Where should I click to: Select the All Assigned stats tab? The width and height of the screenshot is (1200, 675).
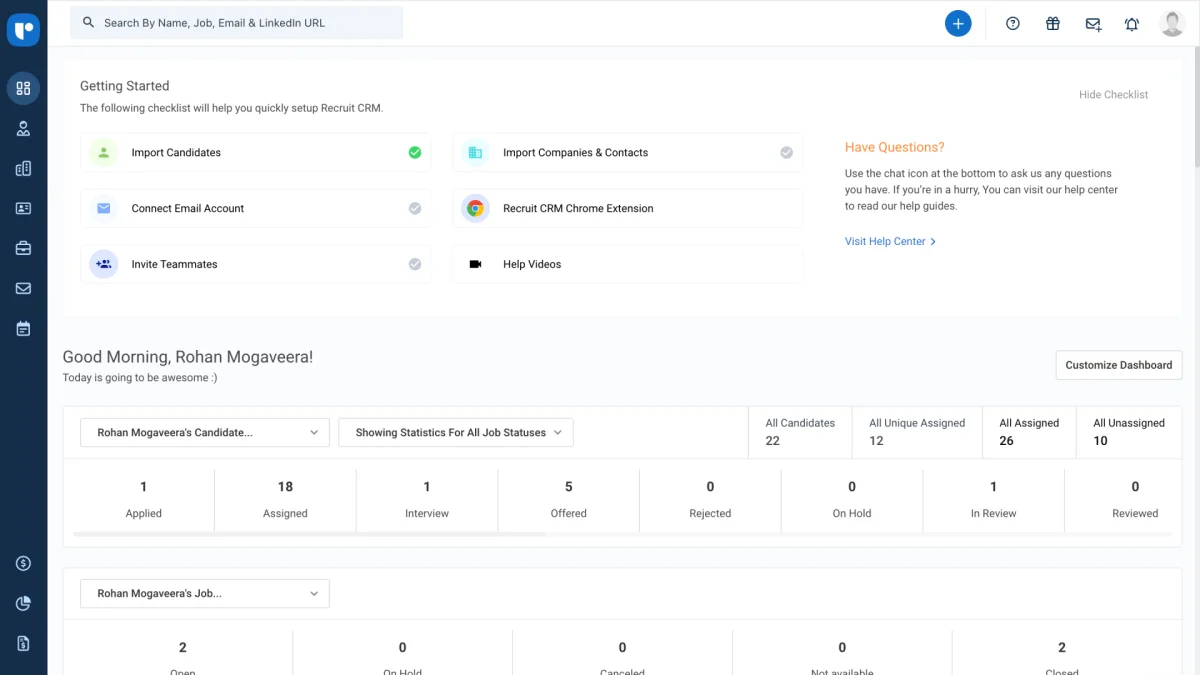(1029, 432)
